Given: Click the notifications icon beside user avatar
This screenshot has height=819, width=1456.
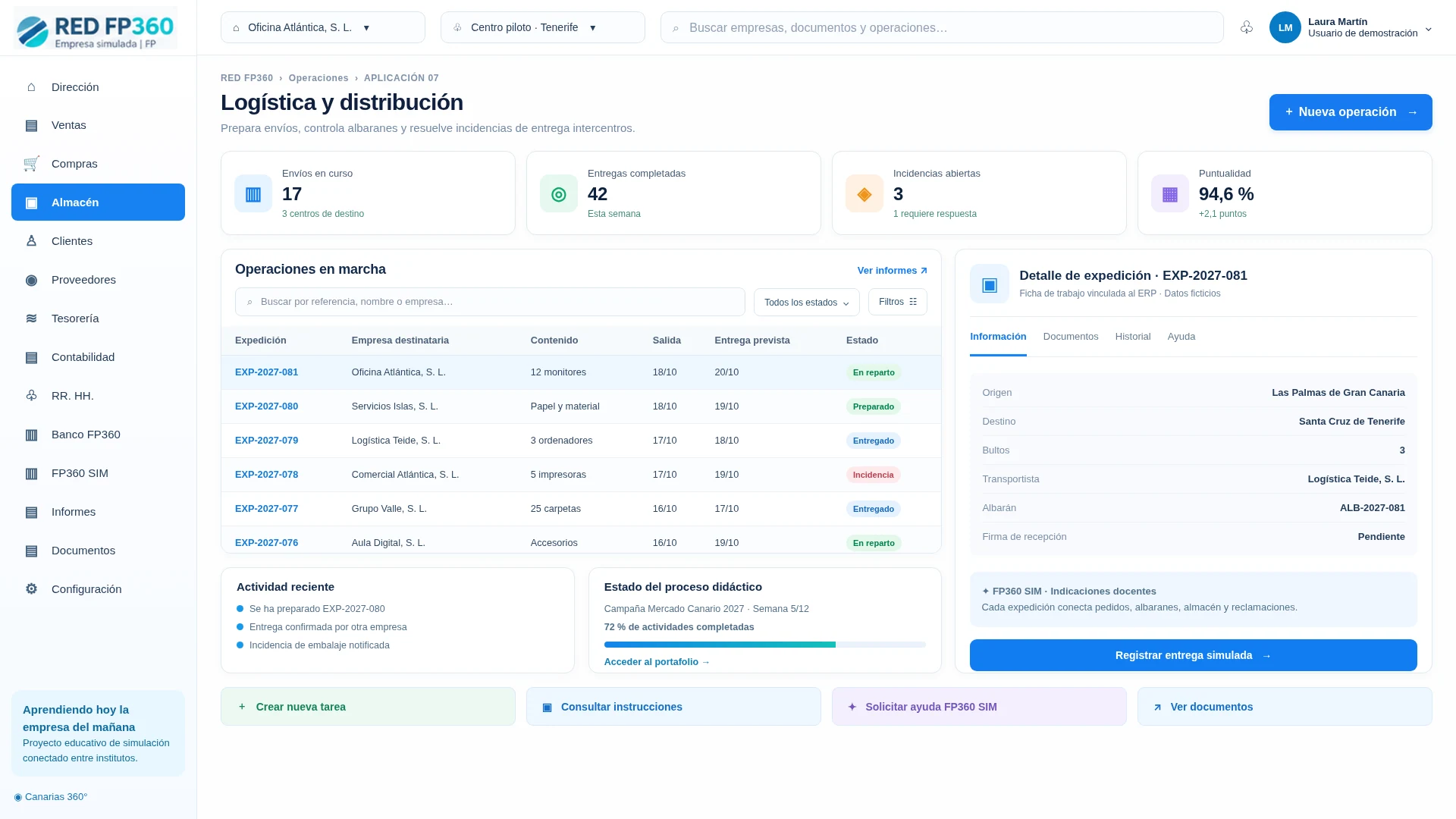Looking at the screenshot, I should (1247, 27).
